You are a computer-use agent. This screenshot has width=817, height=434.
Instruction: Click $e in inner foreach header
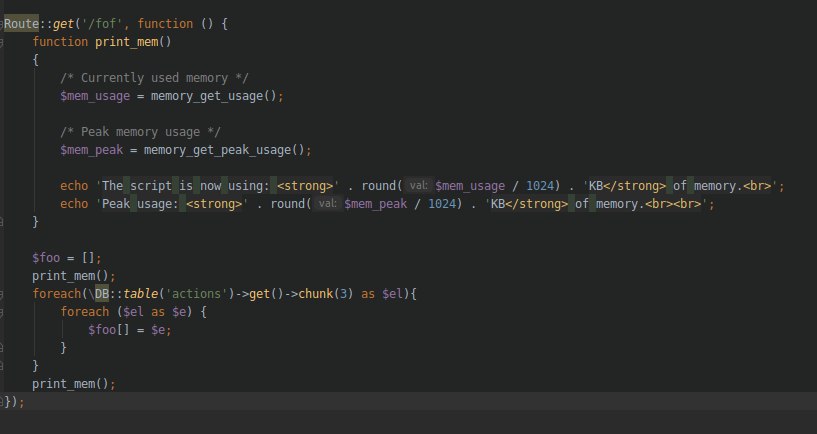point(179,312)
